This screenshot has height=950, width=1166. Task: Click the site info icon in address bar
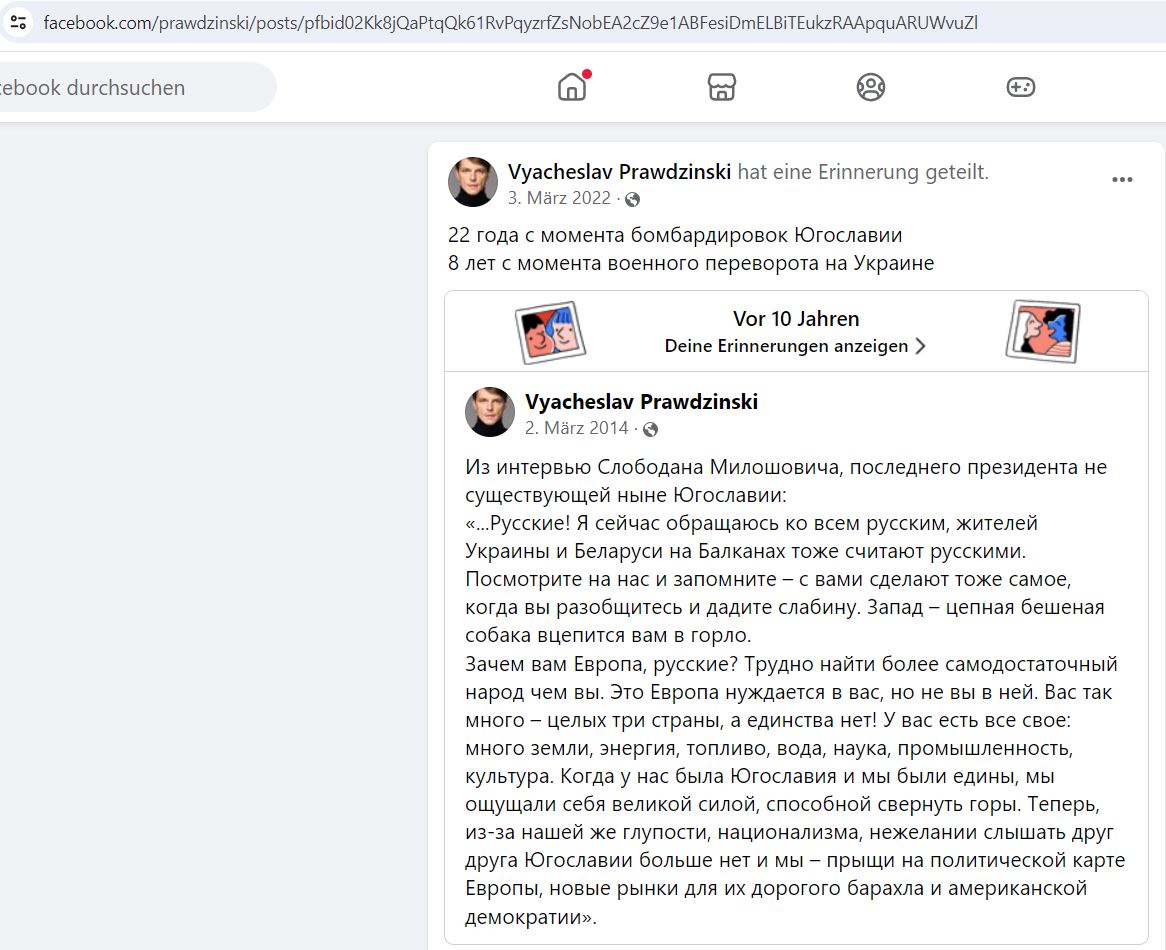tap(19, 22)
